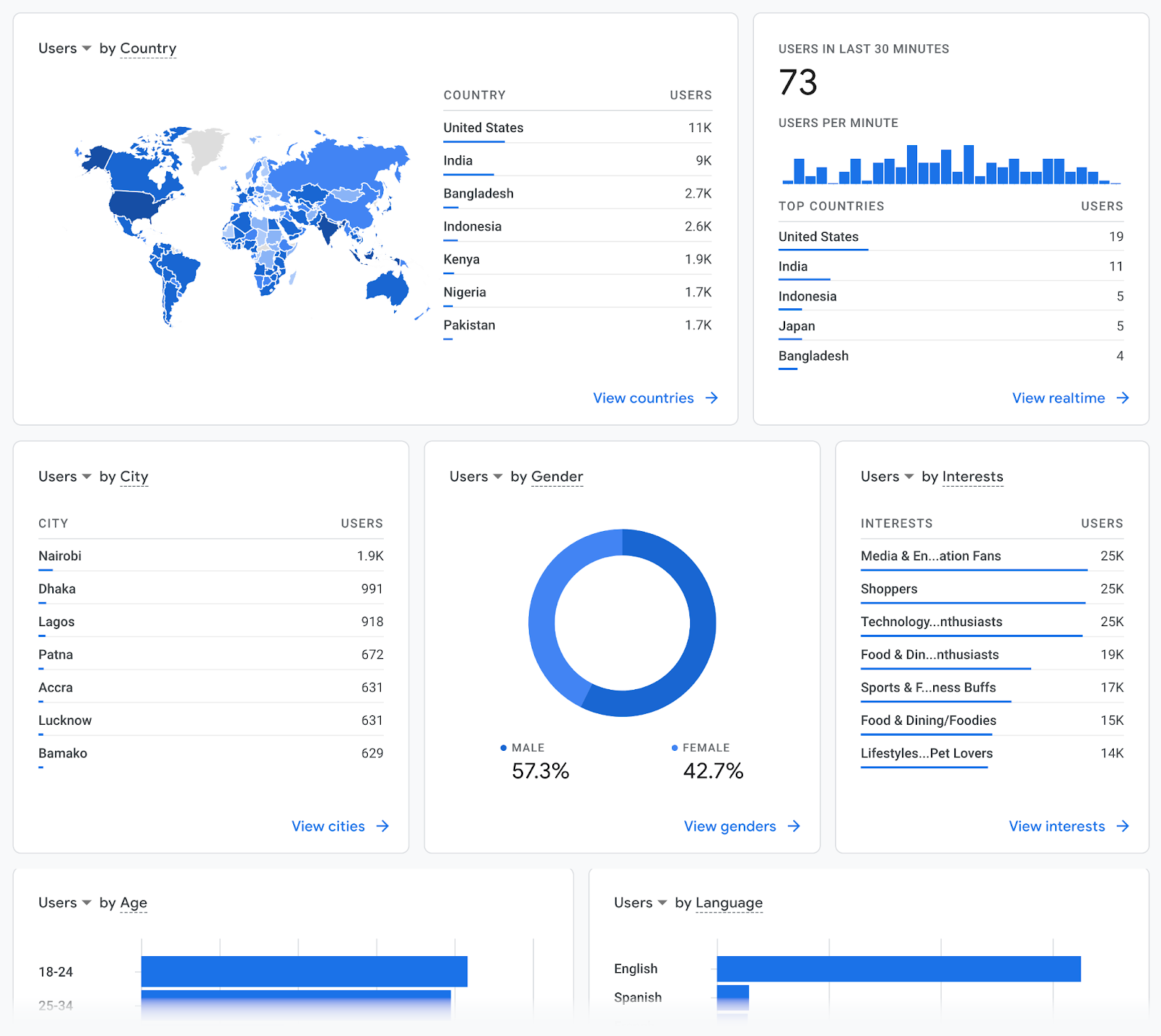Viewport: 1161px width, 1036px height.
Task: Click the View cities arrow icon
Action: [x=383, y=826]
